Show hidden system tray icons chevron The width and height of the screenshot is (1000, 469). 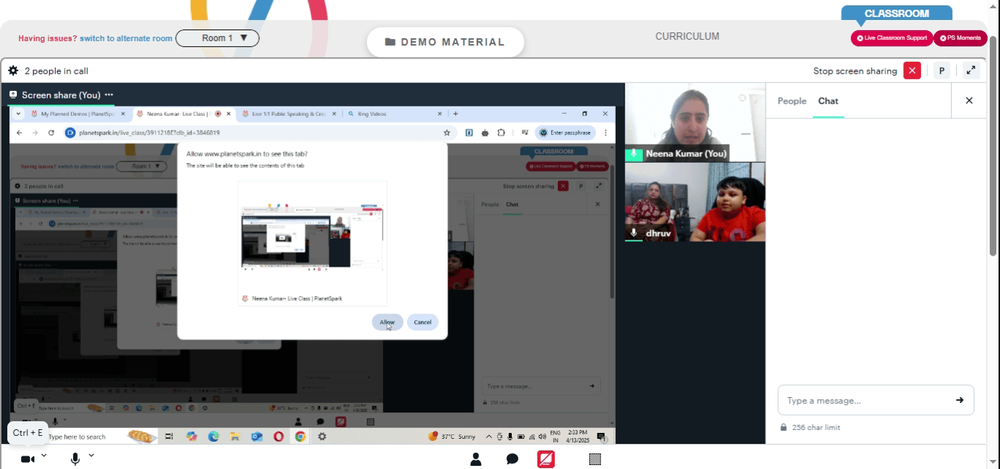(x=489, y=437)
